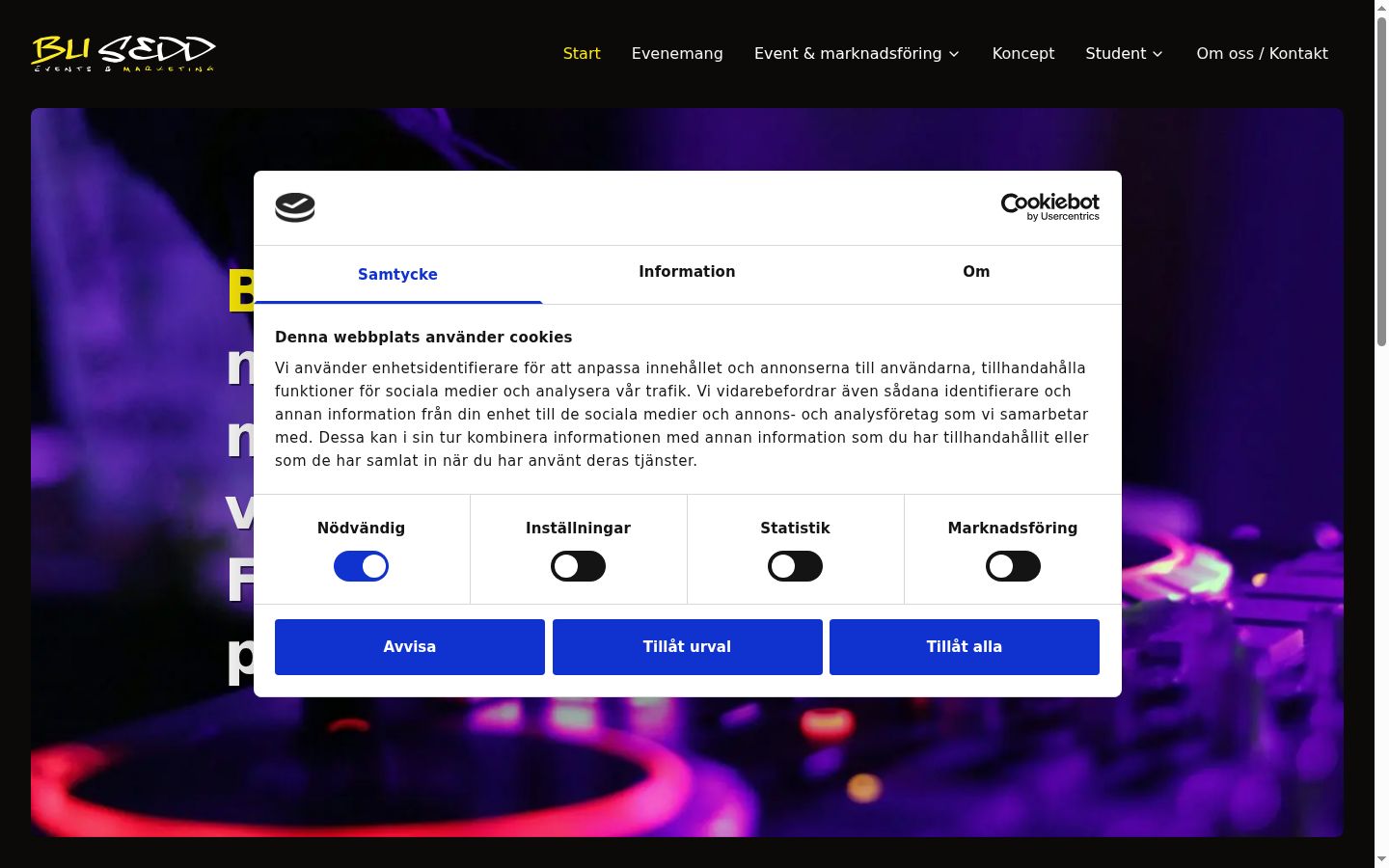This screenshot has height=868, width=1389.
Task: Open the Om tab
Action: coord(976,272)
